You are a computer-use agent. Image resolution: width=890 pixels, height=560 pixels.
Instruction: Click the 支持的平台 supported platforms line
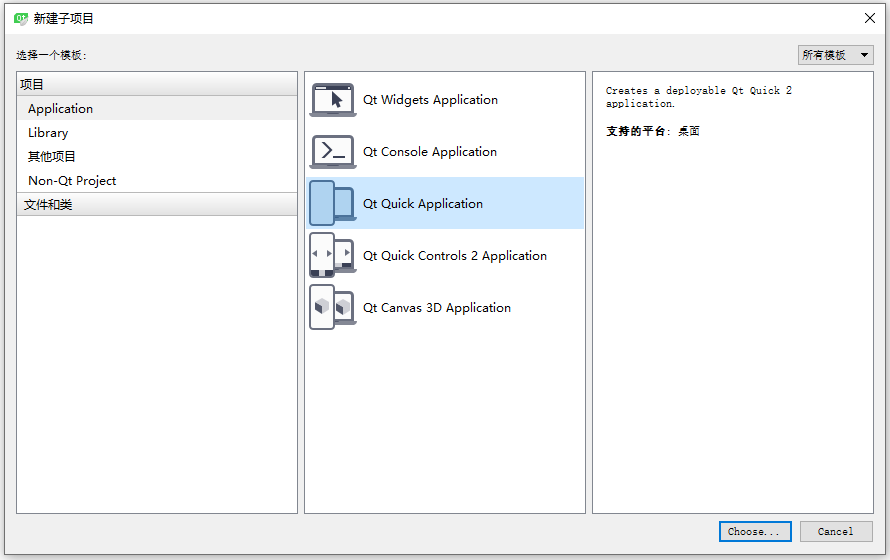click(653, 131)
